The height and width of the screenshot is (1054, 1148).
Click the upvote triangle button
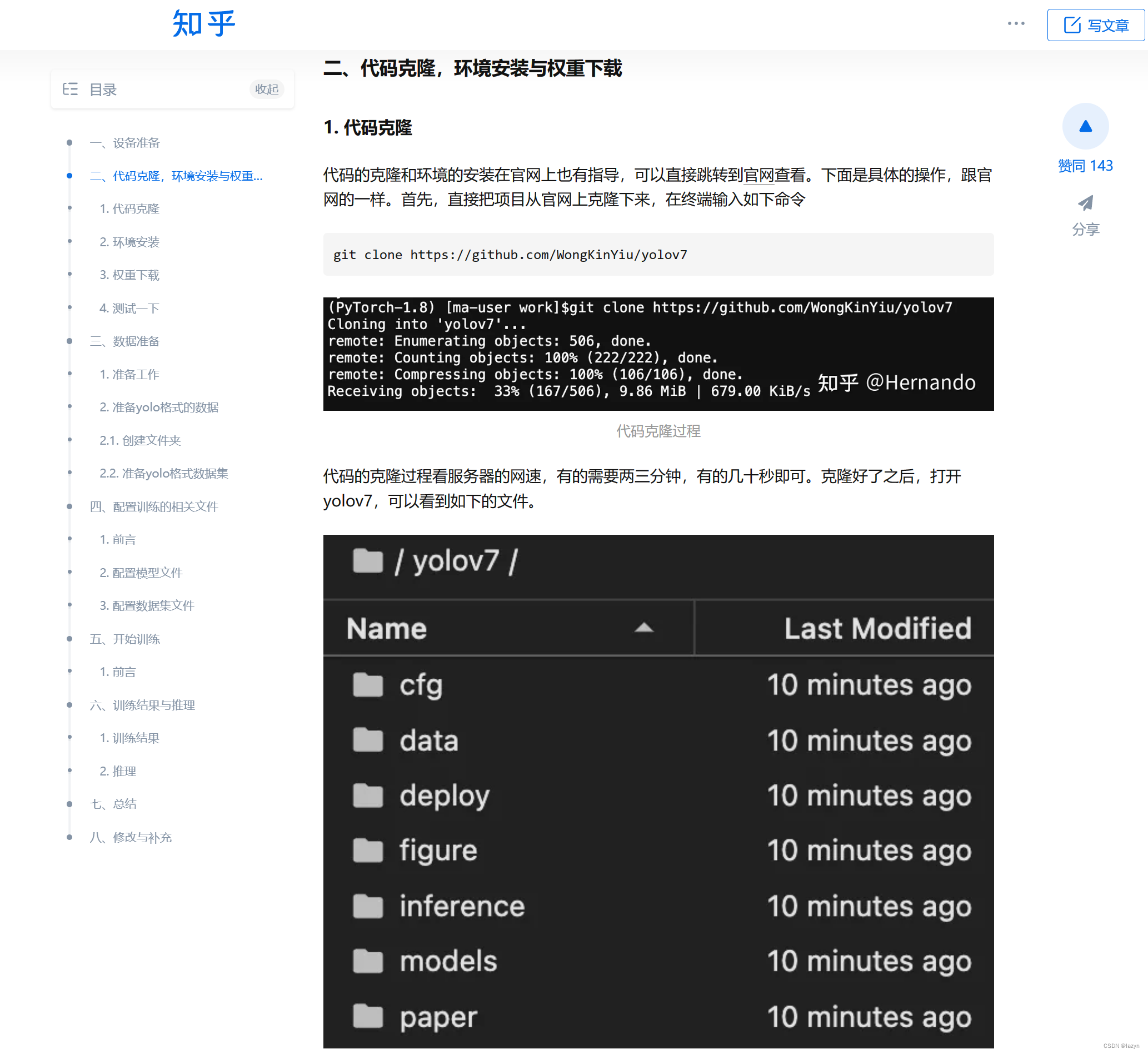[x=1085, y=127]
